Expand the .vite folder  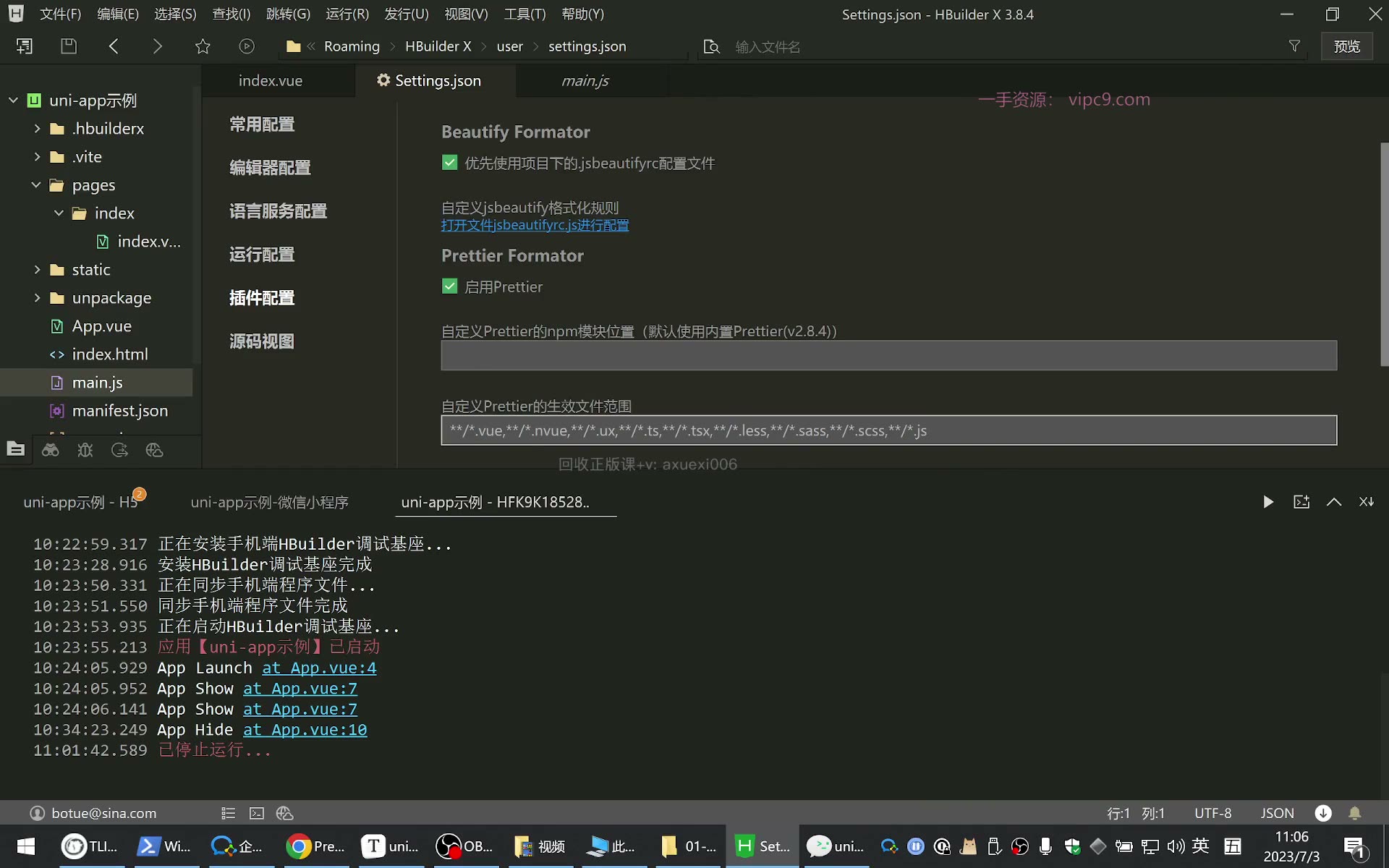(x=37, y=156)
